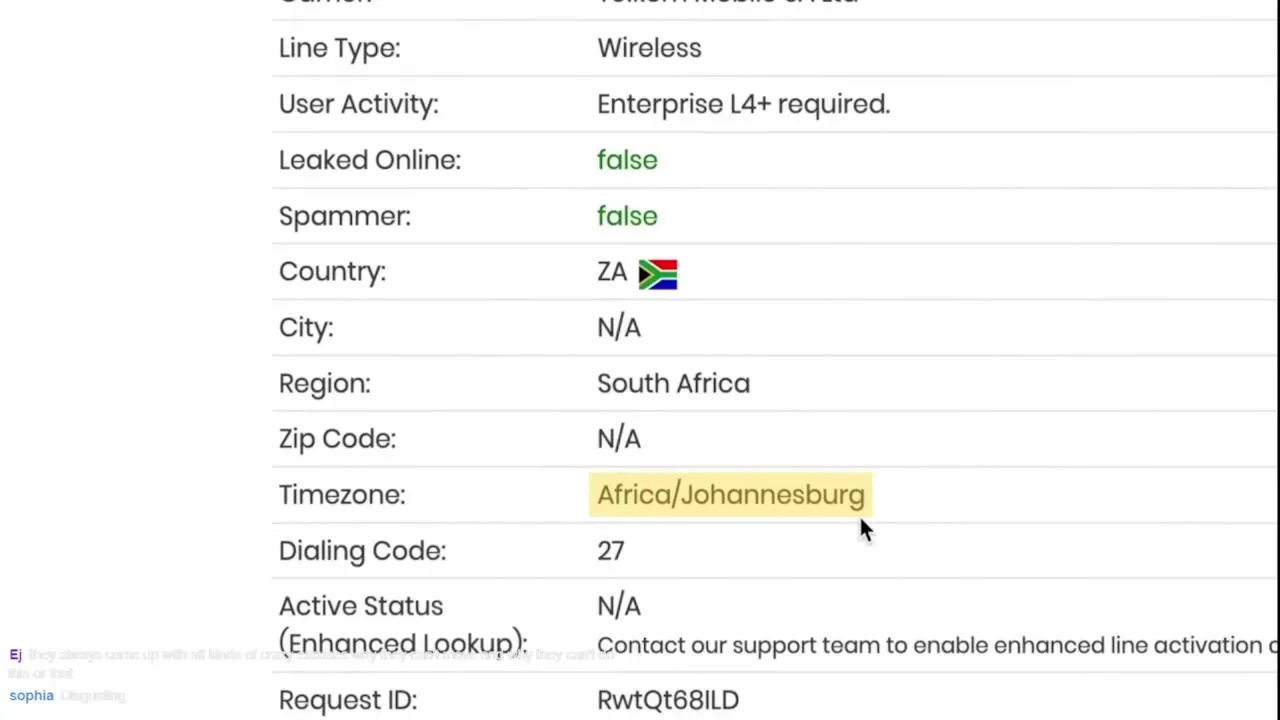The image size is (1280, 720).
Task: Click the Dialing Code field label
Action: point(362,551)
